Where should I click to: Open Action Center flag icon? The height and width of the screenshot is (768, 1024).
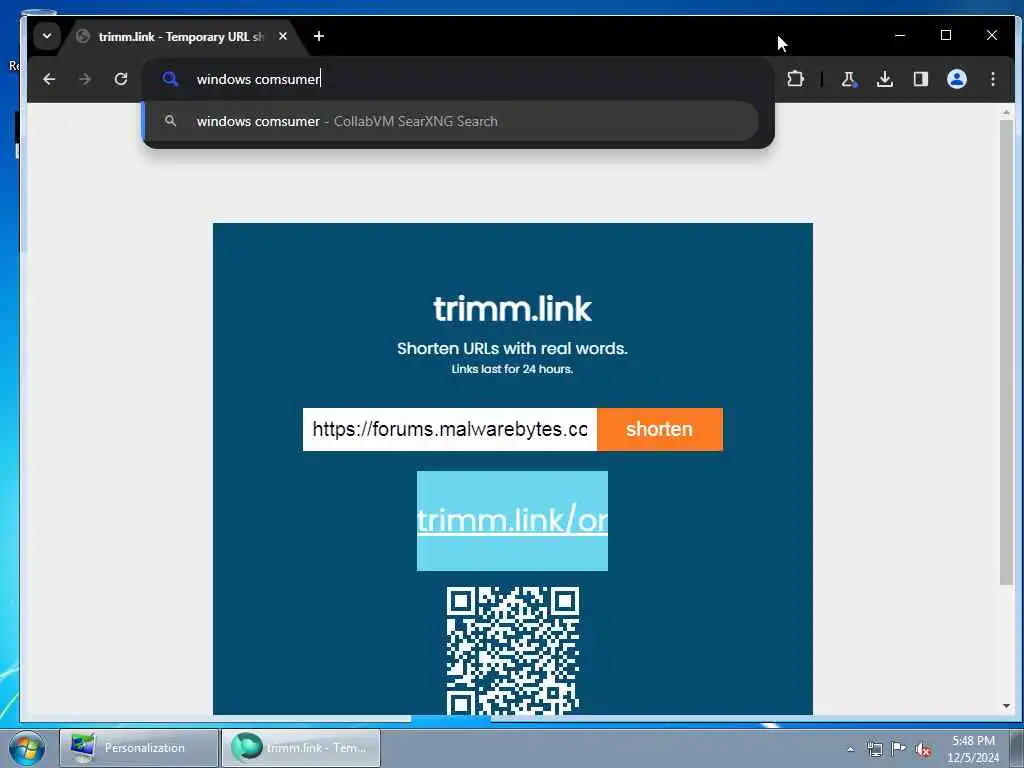[x=899, y=749]
